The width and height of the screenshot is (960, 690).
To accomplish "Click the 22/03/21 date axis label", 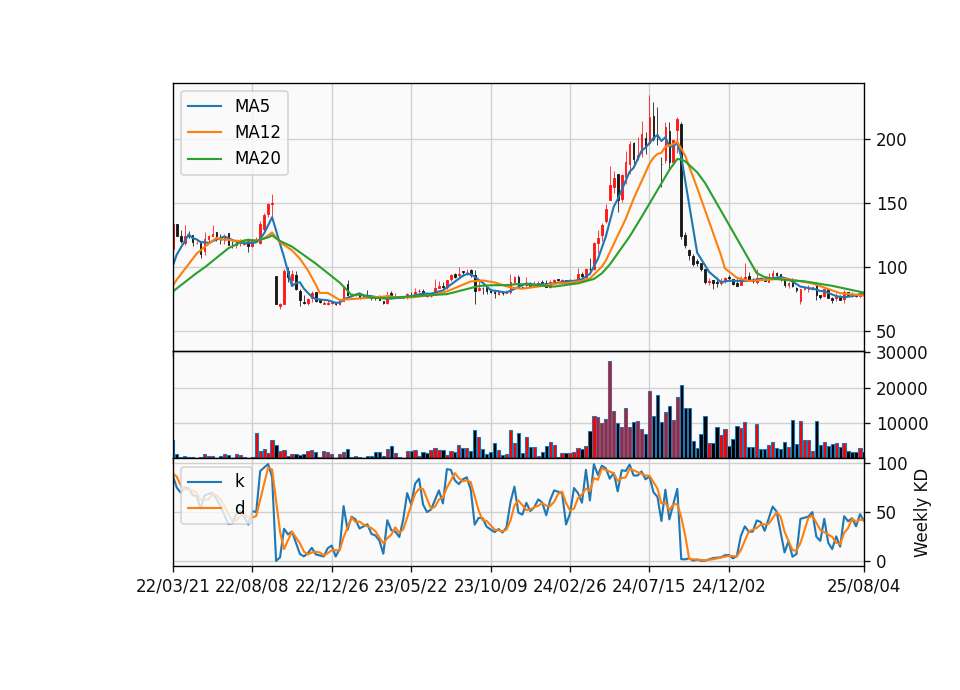I will click(x=173, y=586).
